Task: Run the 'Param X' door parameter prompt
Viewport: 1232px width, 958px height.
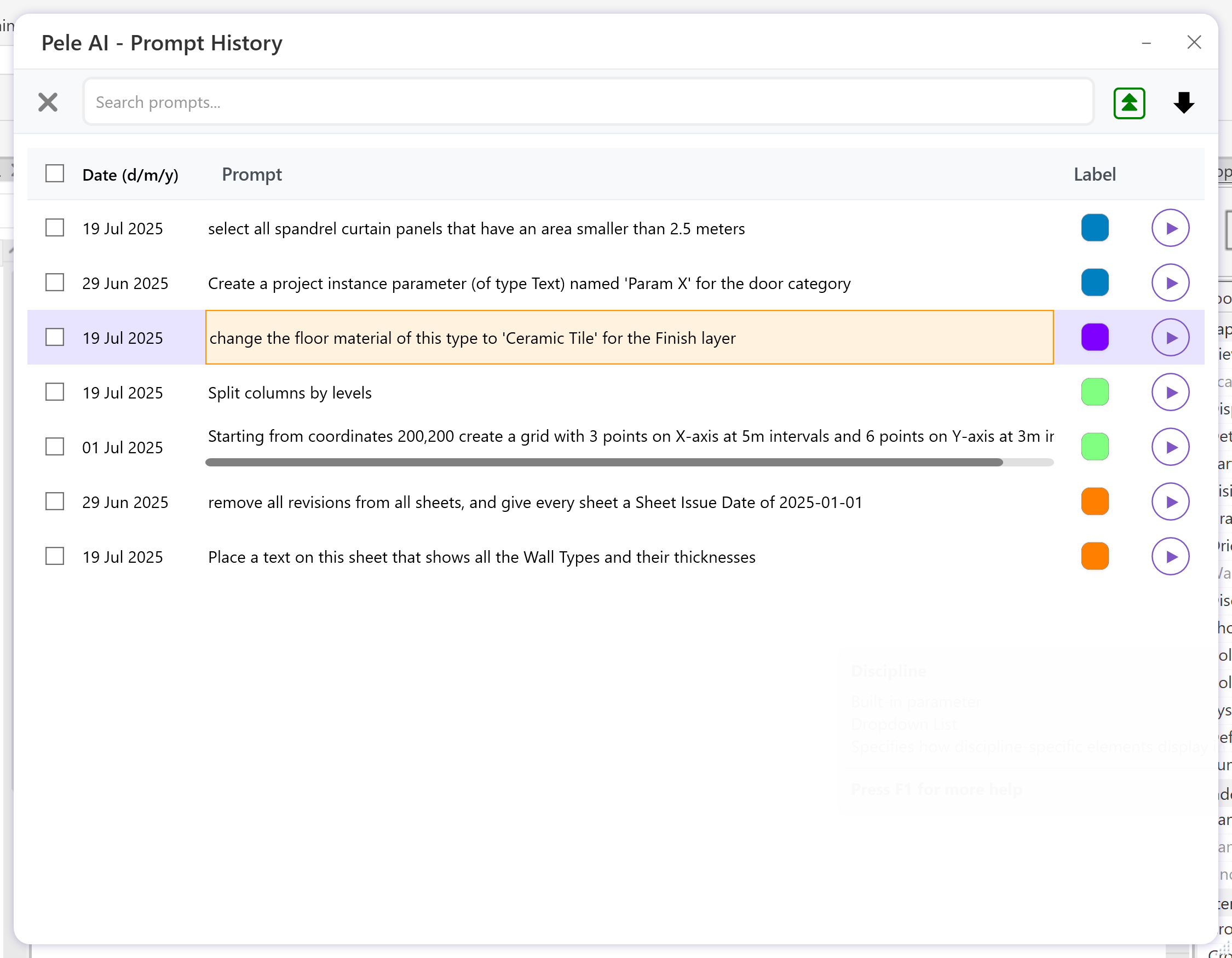Action: tap(1170, 283)
